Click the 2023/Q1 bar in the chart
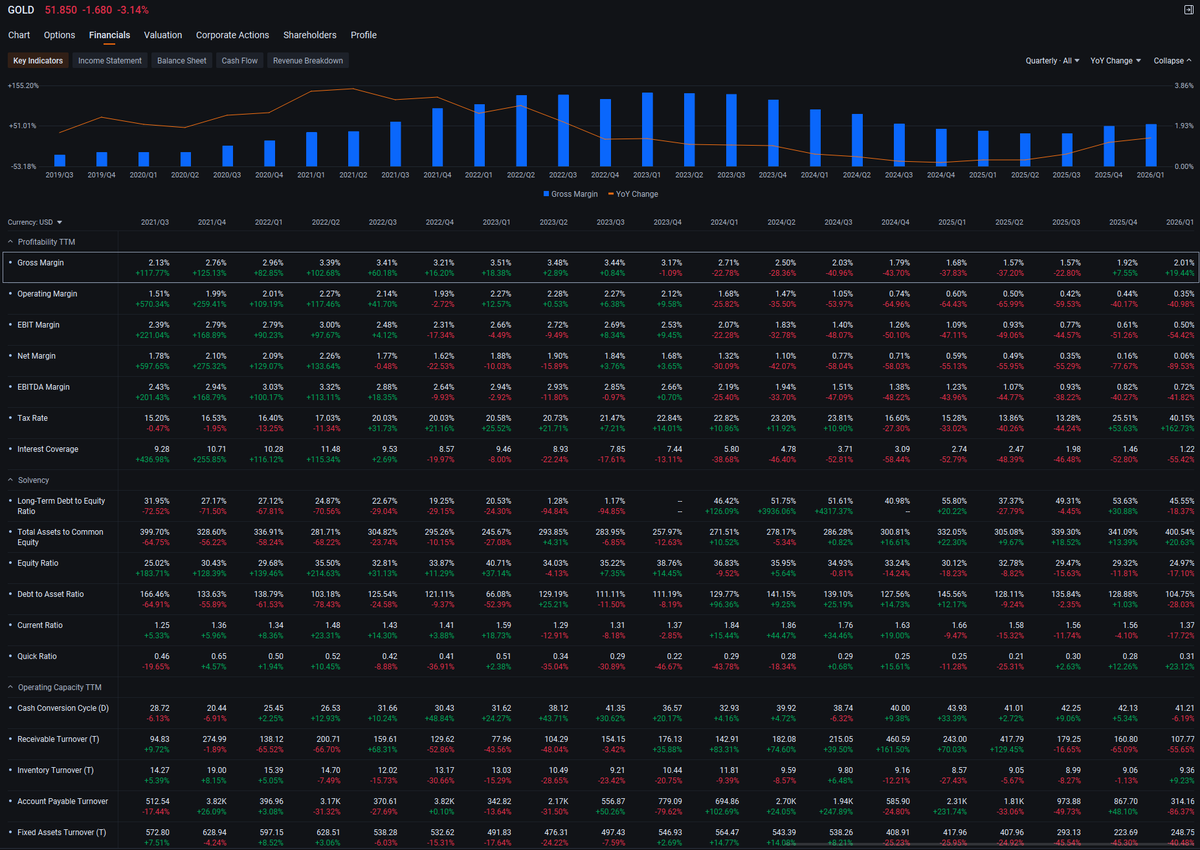Screen dimensions: 1200x850 pyautogui.click(x=647, y=129)
